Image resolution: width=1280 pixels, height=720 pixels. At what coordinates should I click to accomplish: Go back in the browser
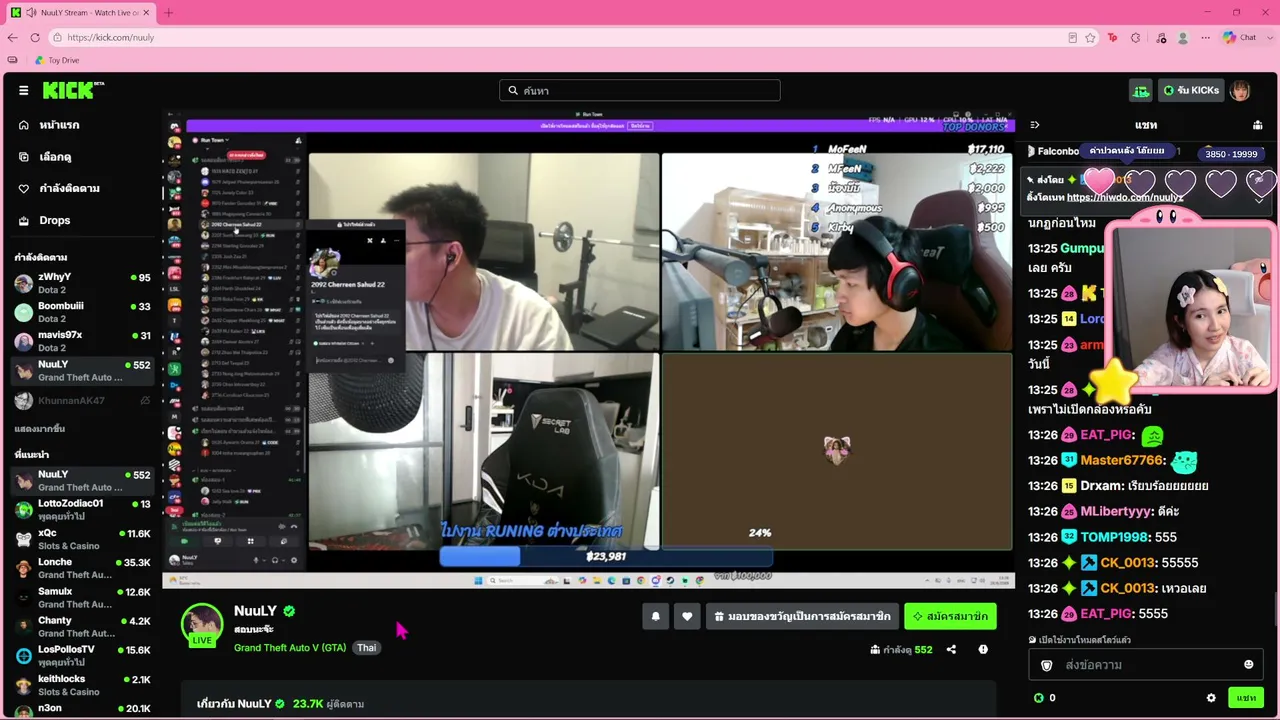12,38
